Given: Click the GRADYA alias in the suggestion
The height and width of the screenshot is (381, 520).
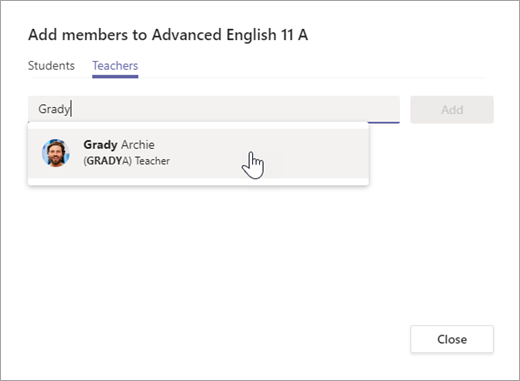Looking at the screenshot, I should [x=107, y=161].
